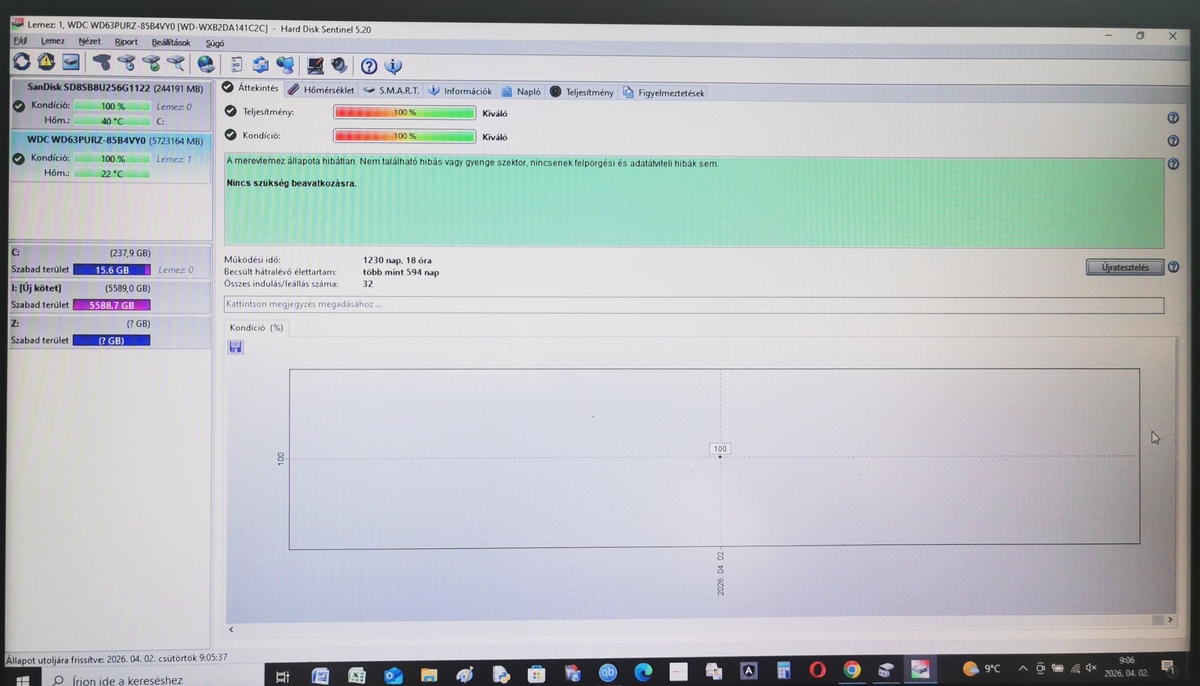Screen dimensions: 1200x686
Task: Switch to the S.M.A.R.T. tab
Action: coord(391,91)
